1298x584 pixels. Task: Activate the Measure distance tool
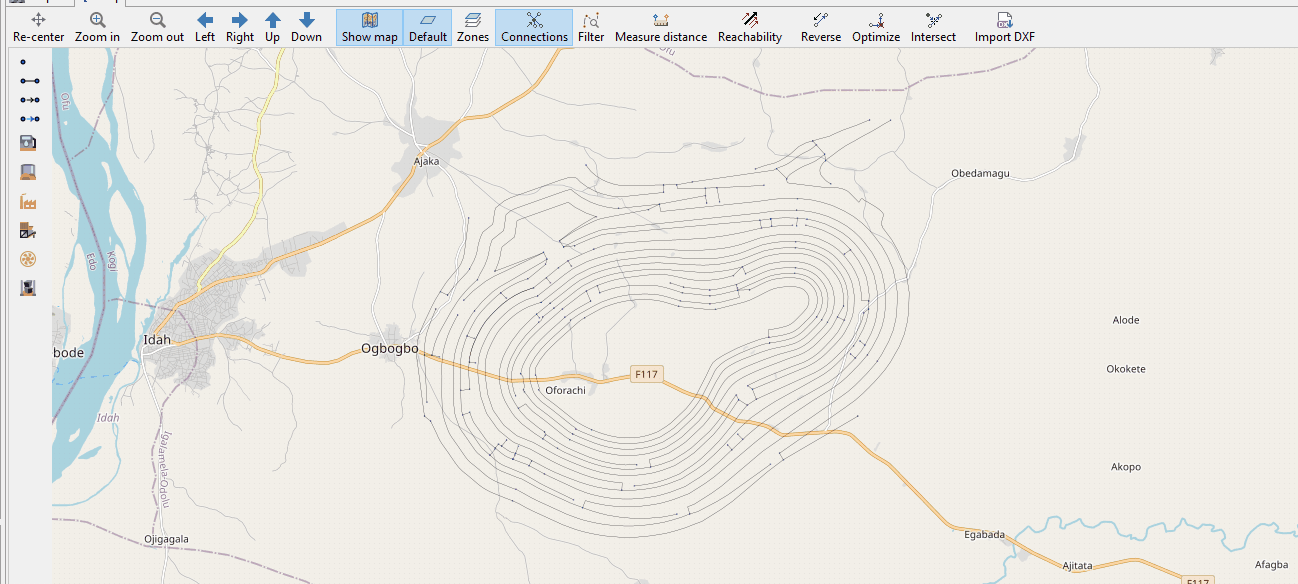click(x=661, y=28)
